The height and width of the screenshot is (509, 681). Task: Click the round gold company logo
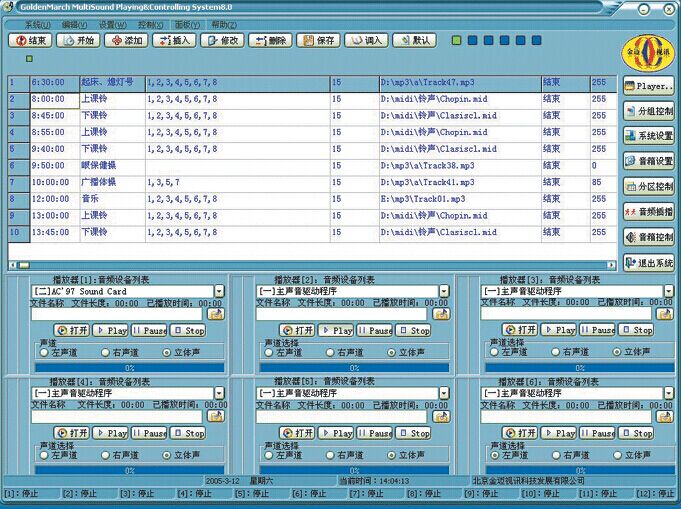(648, 53)
